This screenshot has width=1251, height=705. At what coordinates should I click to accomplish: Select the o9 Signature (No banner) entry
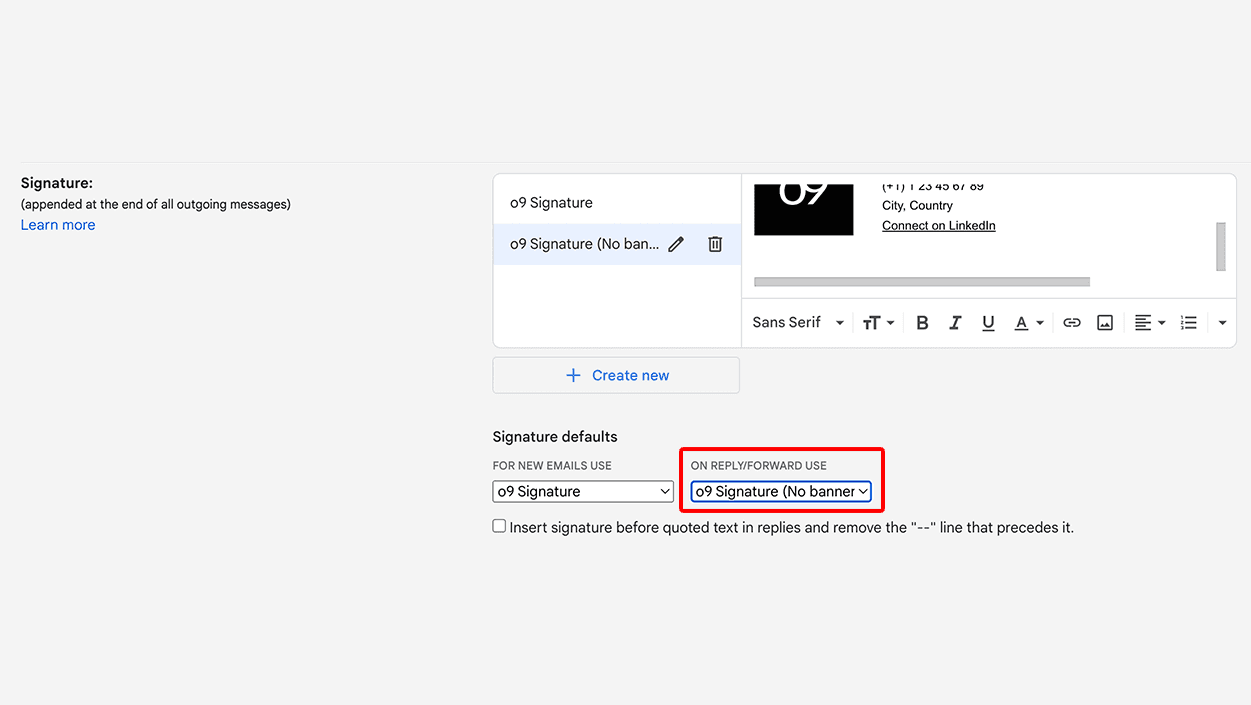pyautogui.click(x=584, y=244)
